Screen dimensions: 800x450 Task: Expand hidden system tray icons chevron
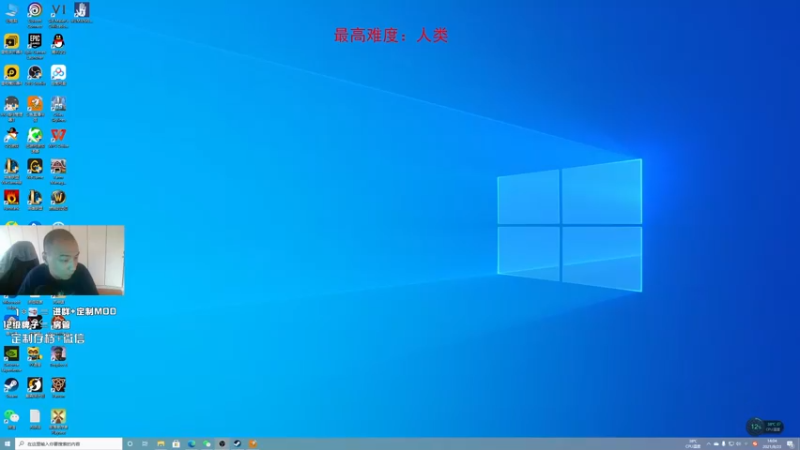click(x=708, y=444)
